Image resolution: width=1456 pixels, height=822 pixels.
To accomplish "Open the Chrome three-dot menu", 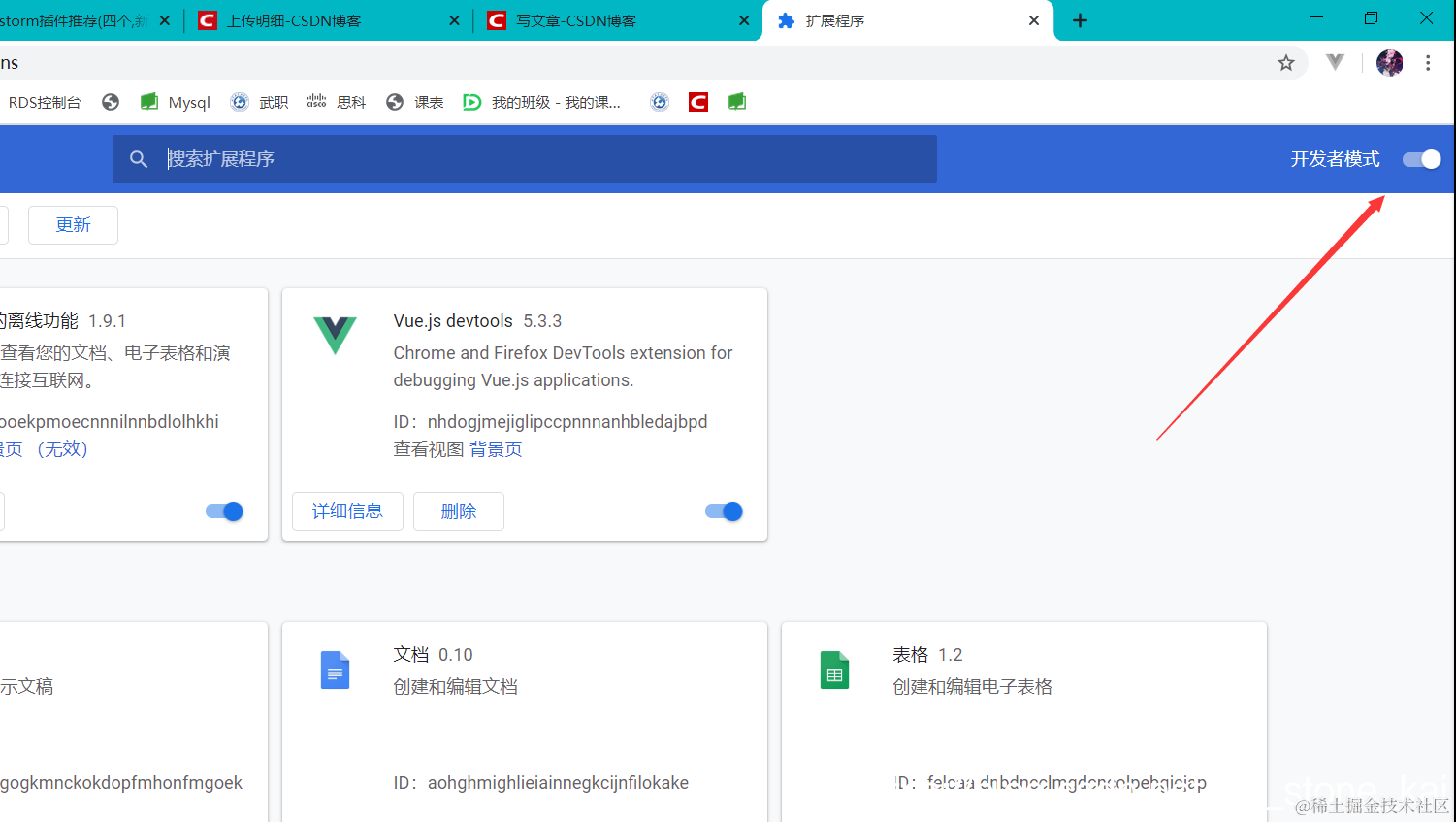I will pos(1428,62).
